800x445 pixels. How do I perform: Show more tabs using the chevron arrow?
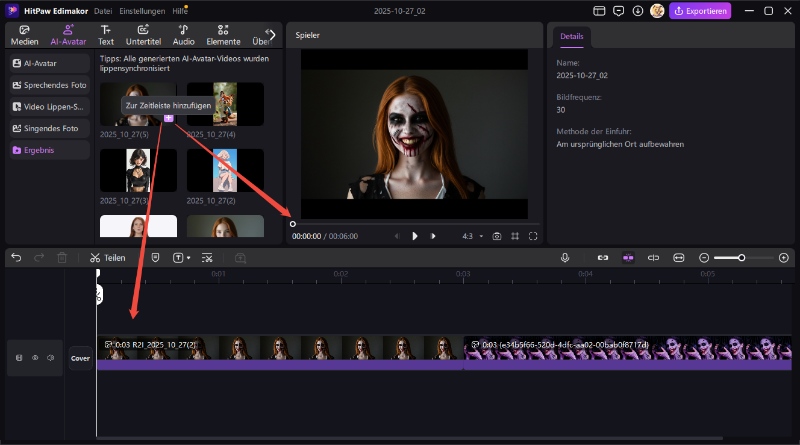click(271, 35)
